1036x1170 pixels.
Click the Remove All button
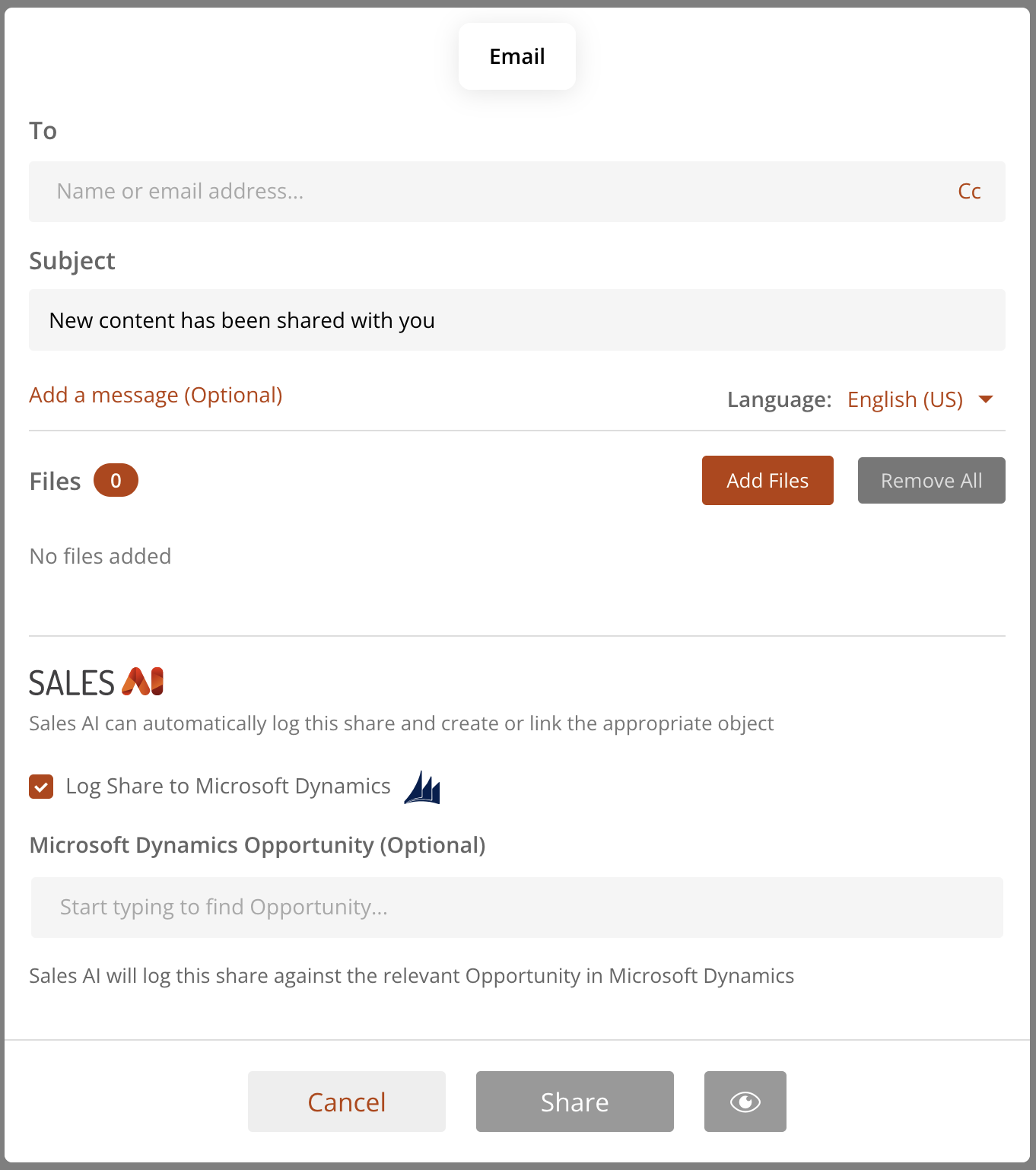(932, 481)
